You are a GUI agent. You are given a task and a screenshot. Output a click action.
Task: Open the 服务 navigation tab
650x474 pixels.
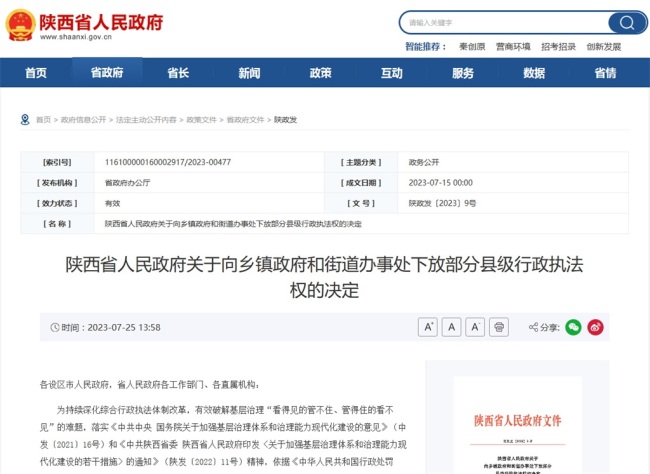[x=463, y=73]
